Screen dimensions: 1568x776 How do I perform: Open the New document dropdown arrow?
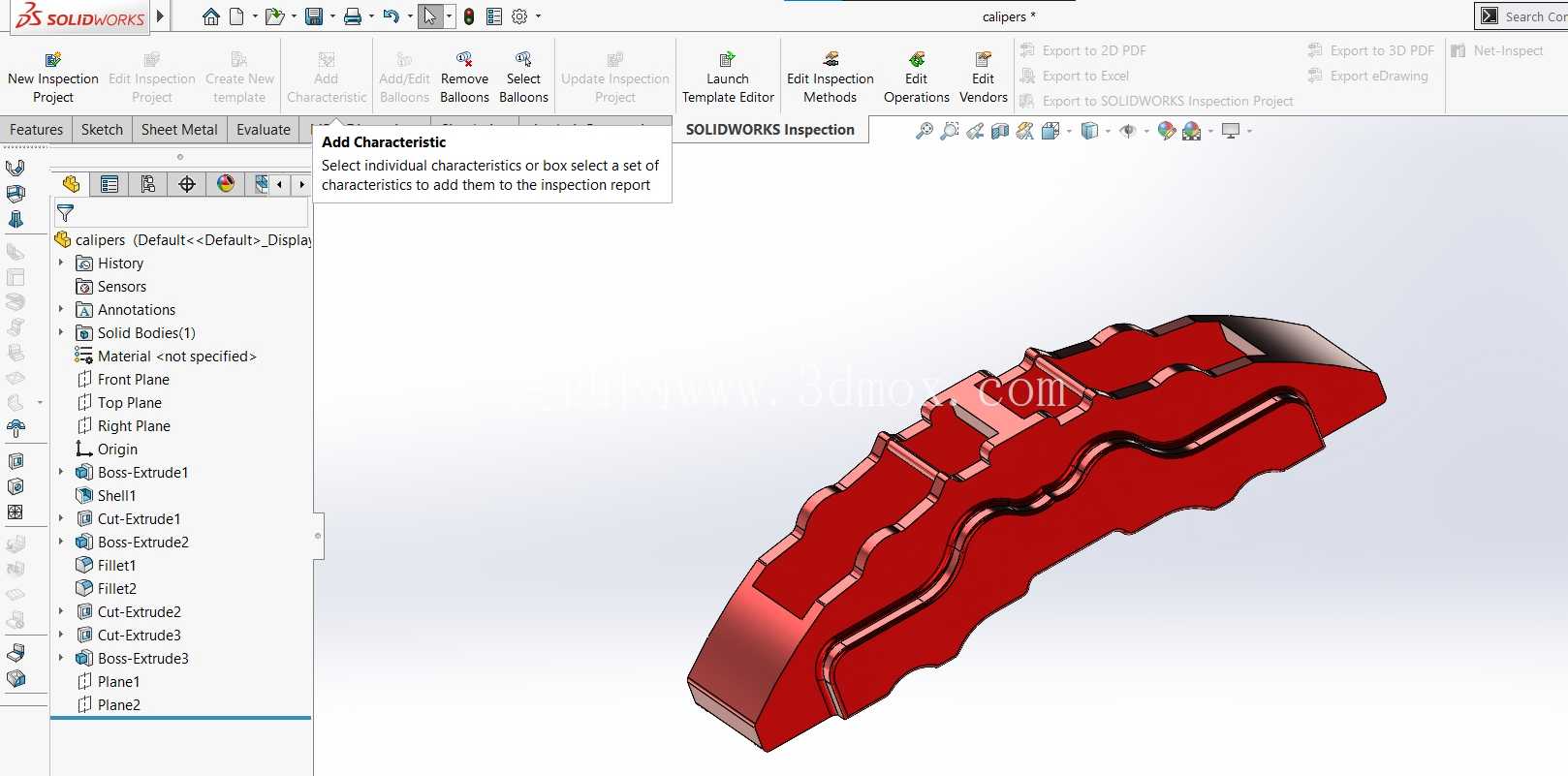(x=255, y=16)
